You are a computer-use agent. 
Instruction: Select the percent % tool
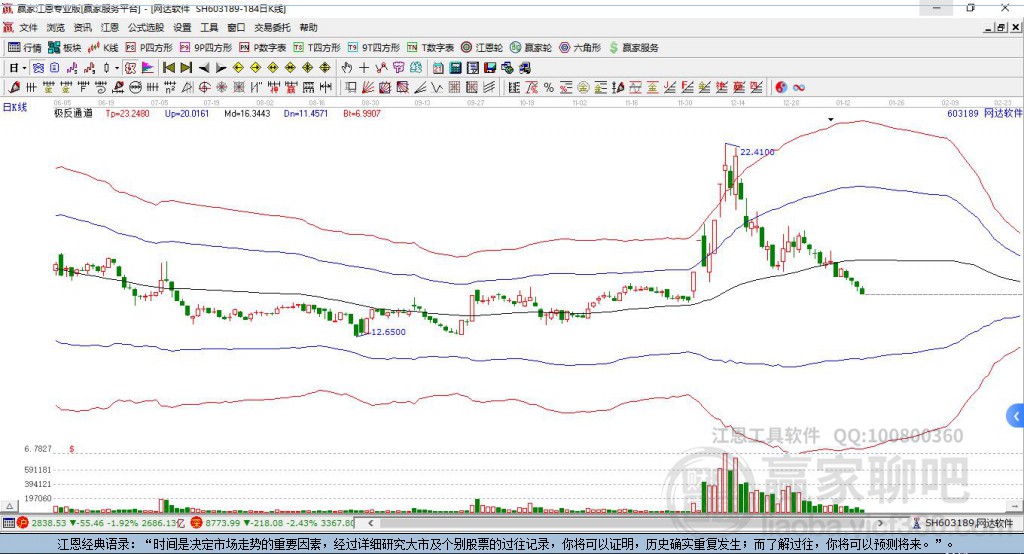549,88
